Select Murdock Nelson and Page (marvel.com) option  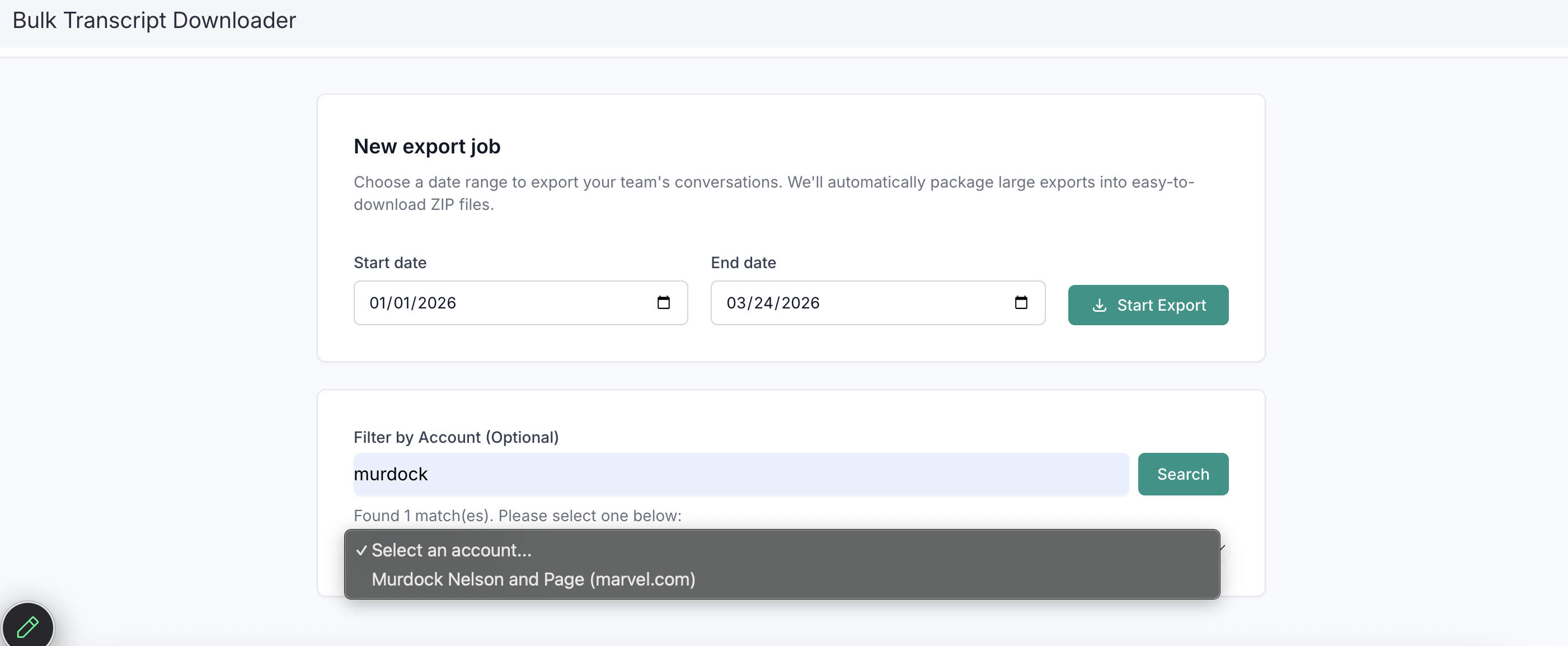click(533, 579)
